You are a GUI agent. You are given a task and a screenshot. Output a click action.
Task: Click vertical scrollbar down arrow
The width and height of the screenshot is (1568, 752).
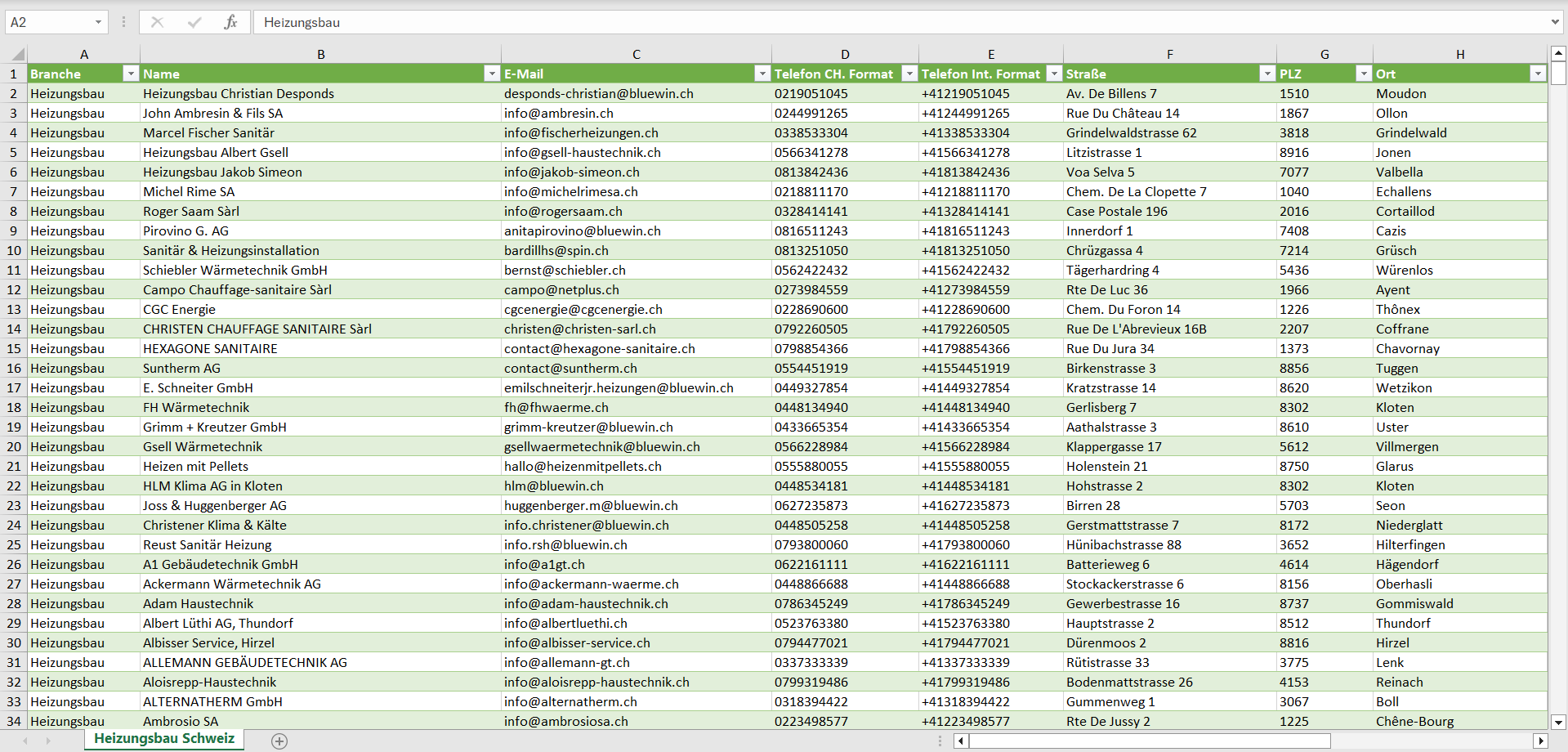(1558, 722)
